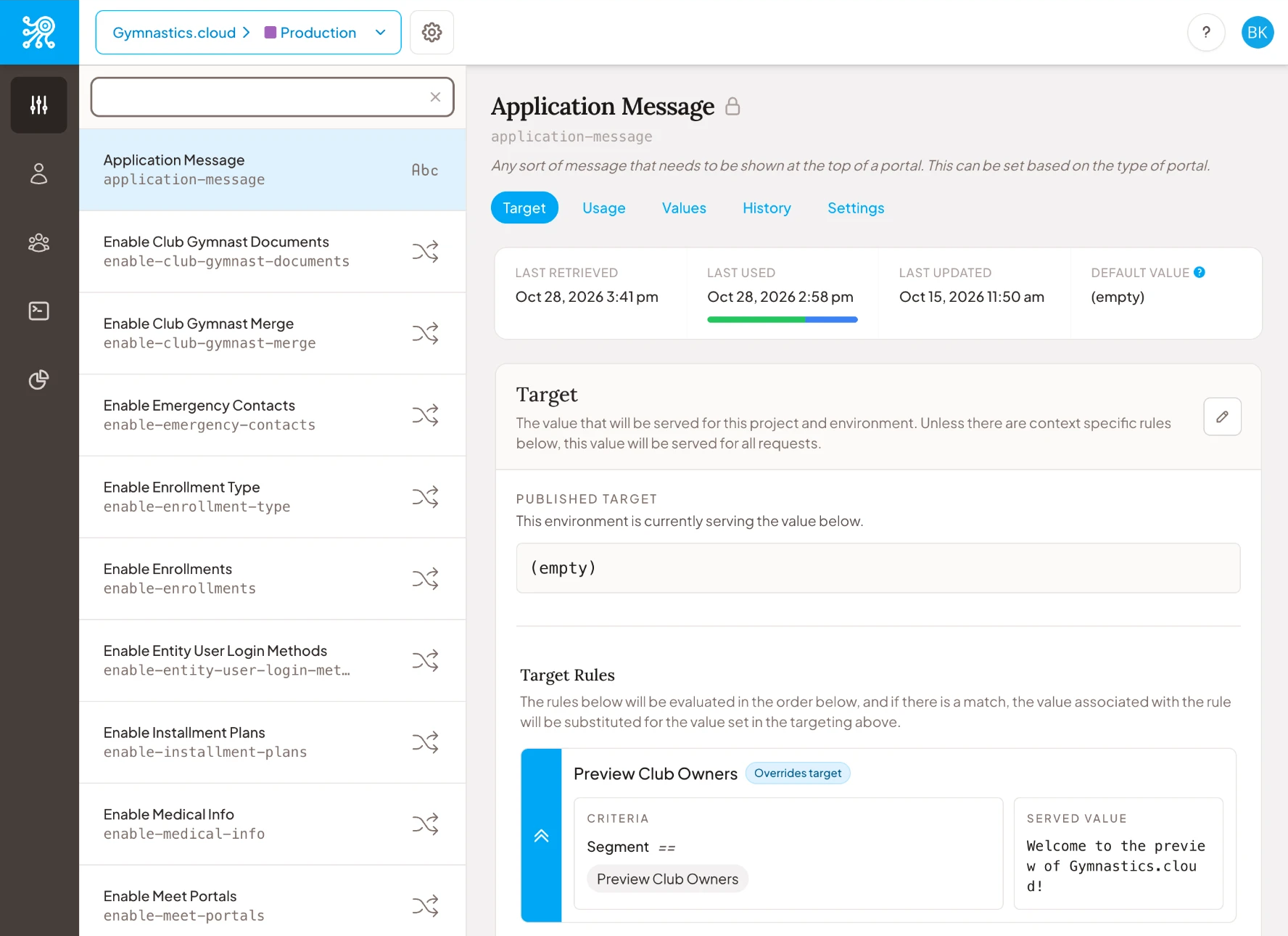Select Enable Club Gymnast Merge flag
This screenshot has width=1288, height=936.
(x=273, y=334)
